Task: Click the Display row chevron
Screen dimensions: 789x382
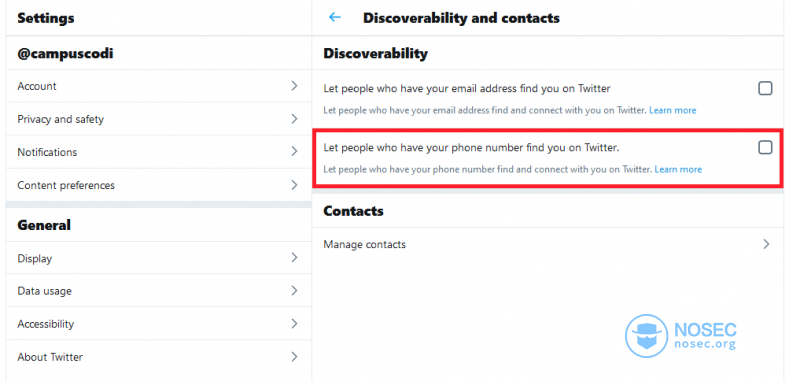Action: [x=294, y=258]
